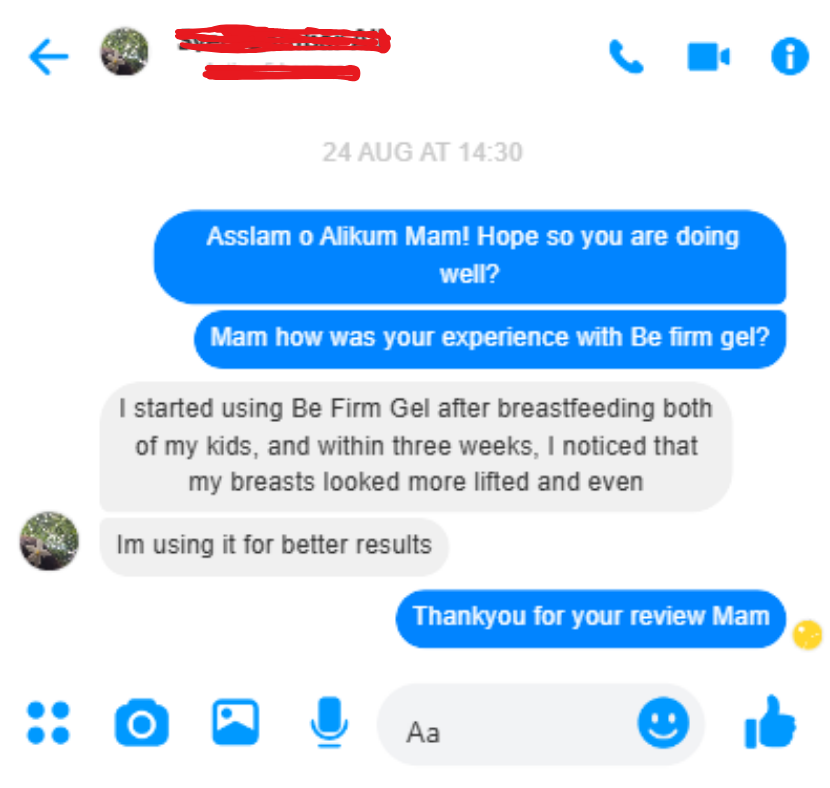Start a voice call with phone icon
This screenshot has width=830, height=788.
tap(626, 56)
